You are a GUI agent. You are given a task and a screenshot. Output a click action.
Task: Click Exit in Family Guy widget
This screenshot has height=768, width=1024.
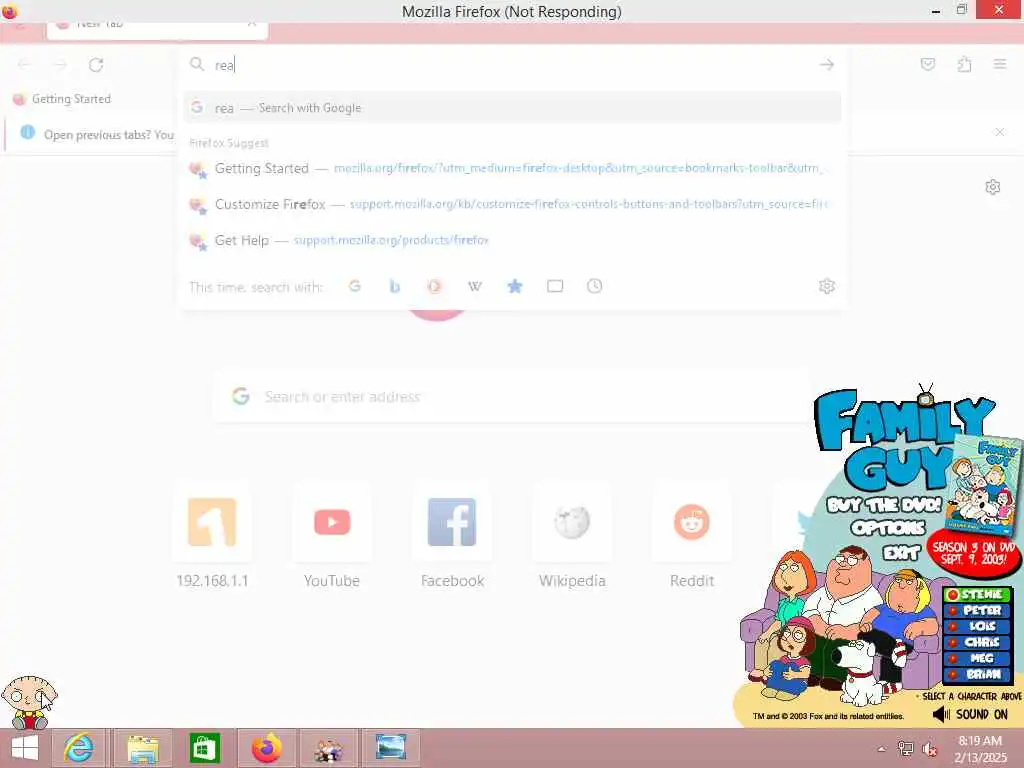click(901, 553)
